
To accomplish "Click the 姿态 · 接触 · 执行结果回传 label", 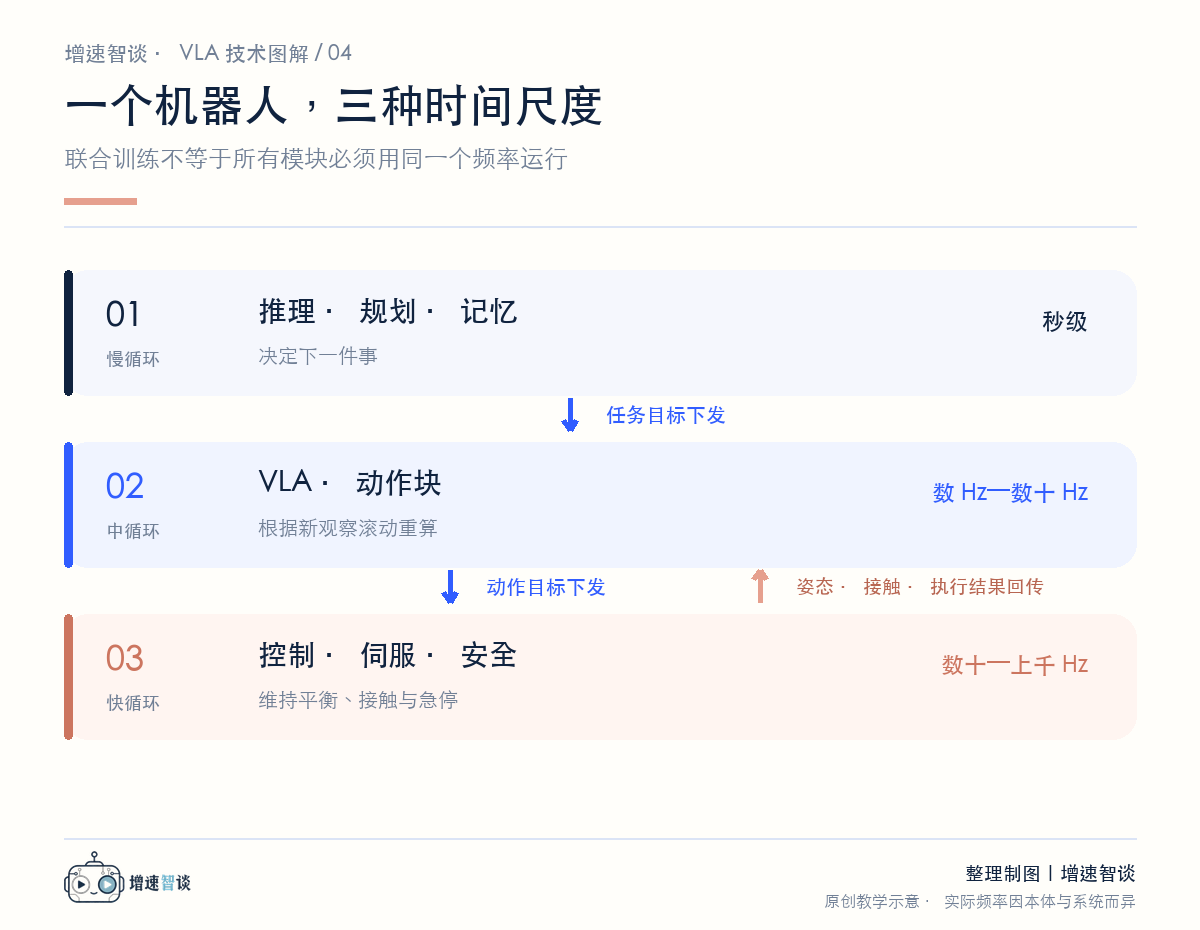I will coord(920,587).
